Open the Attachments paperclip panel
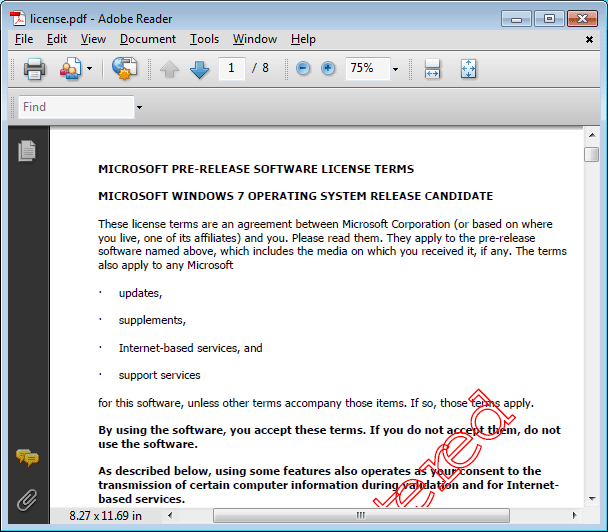The height and width of the screenshot is (532, 608). 27,498
